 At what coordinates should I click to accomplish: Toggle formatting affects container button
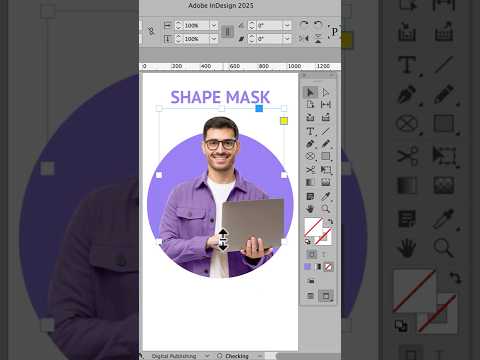click(311, 255)
